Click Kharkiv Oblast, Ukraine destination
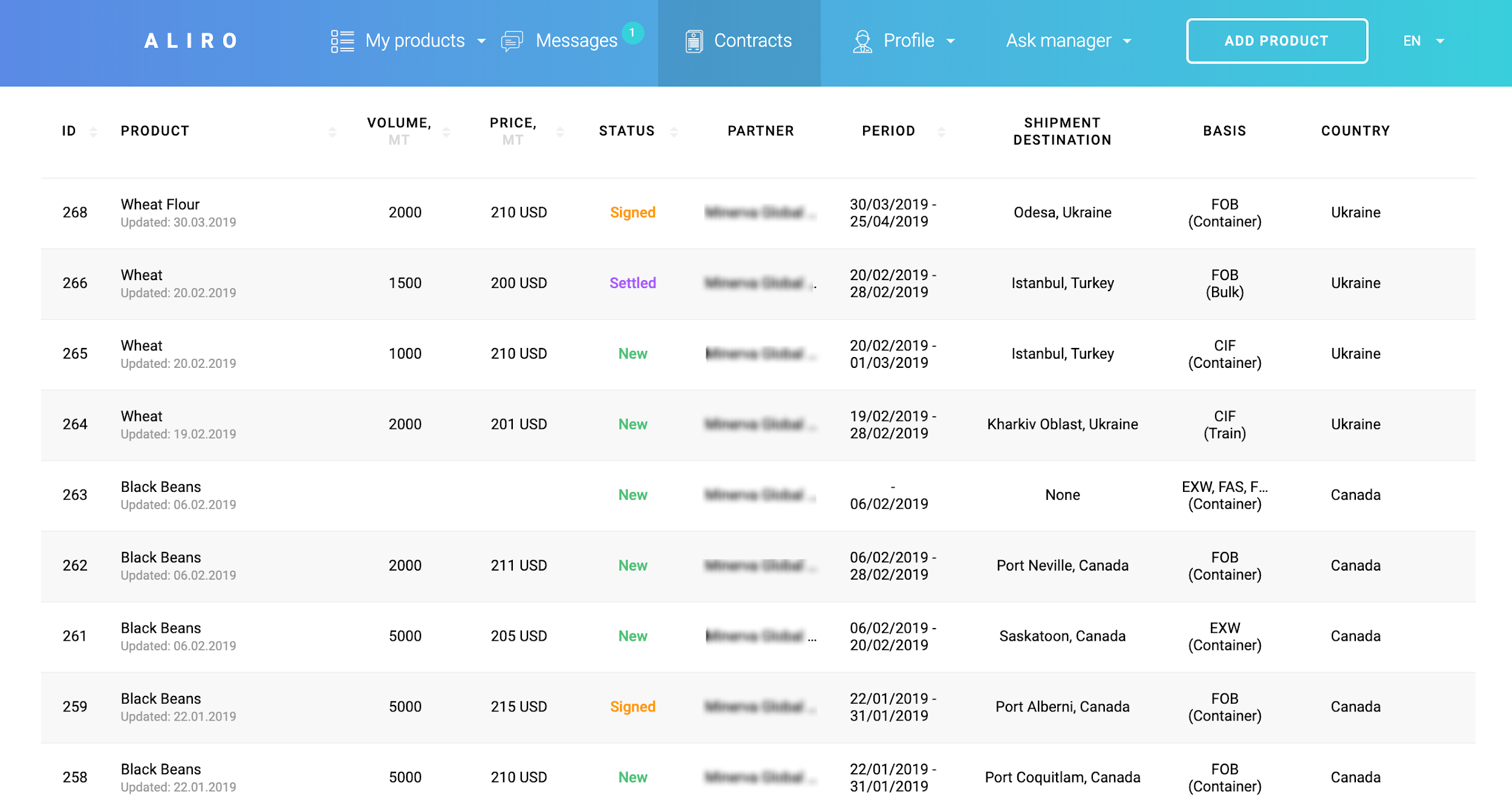1512x812 pixels. coord(1062,425)
